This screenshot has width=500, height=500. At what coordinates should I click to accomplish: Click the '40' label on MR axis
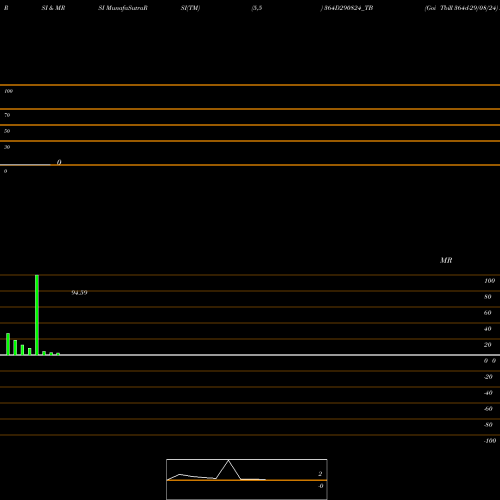[488, 329]
